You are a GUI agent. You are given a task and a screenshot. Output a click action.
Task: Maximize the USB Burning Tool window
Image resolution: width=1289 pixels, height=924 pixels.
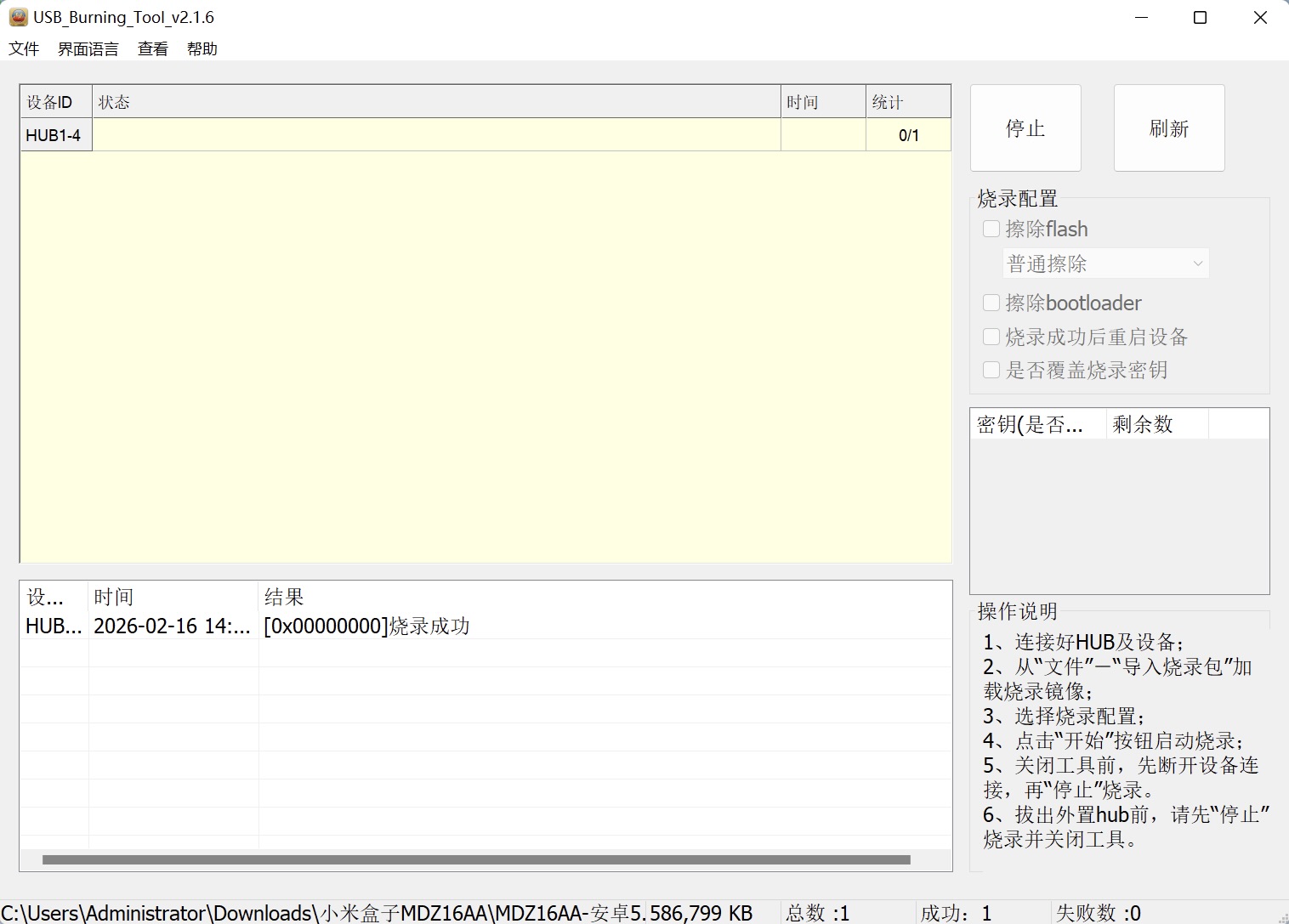[x=1200, y=18]
